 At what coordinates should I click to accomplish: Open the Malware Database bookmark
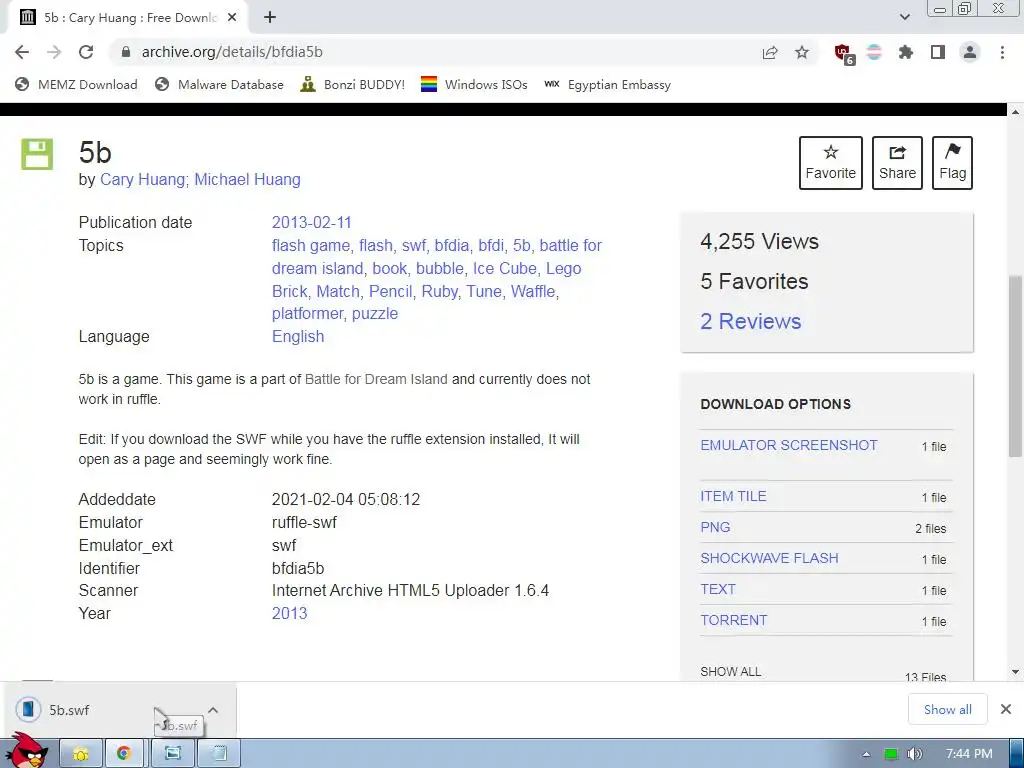click(x=219, y=84)
